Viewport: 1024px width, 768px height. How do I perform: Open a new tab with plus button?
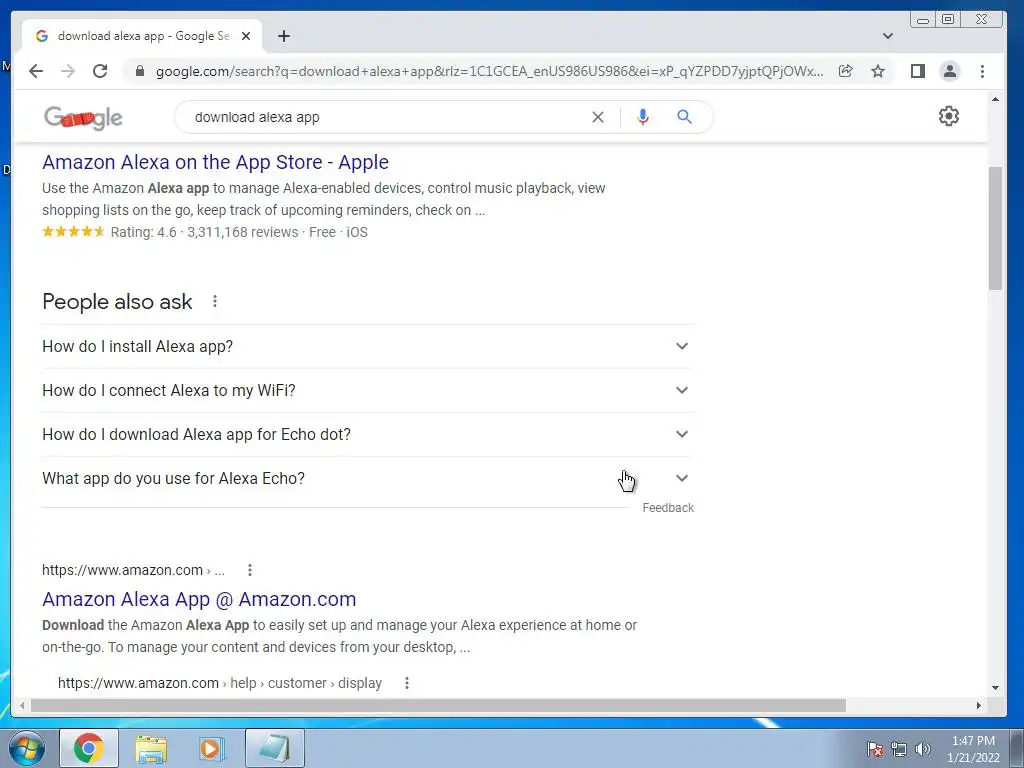coord(283,36)
